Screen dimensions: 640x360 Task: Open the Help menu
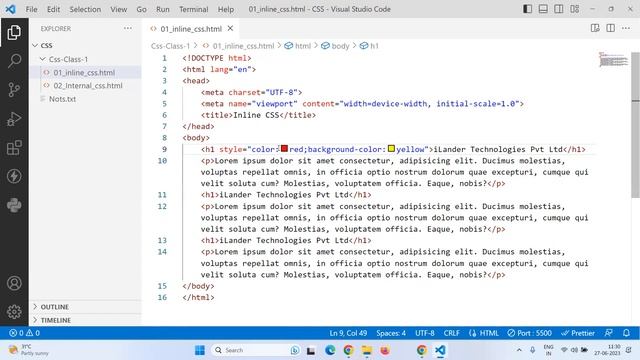click(225, 9)
